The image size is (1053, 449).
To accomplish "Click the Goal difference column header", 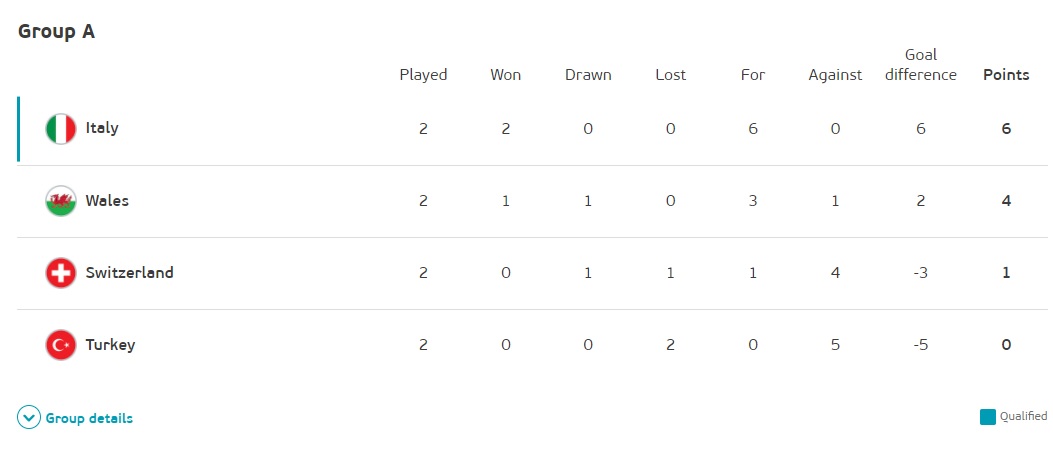I will coord(921,64).
